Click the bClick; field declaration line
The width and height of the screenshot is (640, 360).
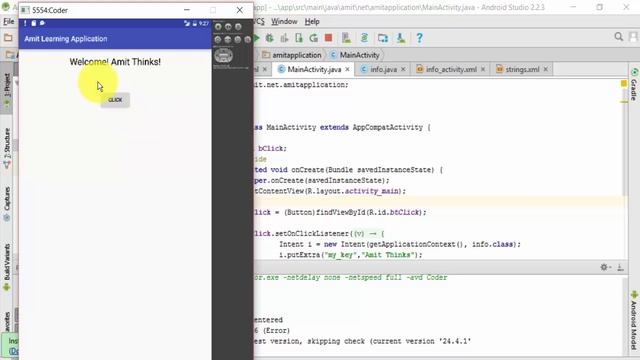coord(271,149)
